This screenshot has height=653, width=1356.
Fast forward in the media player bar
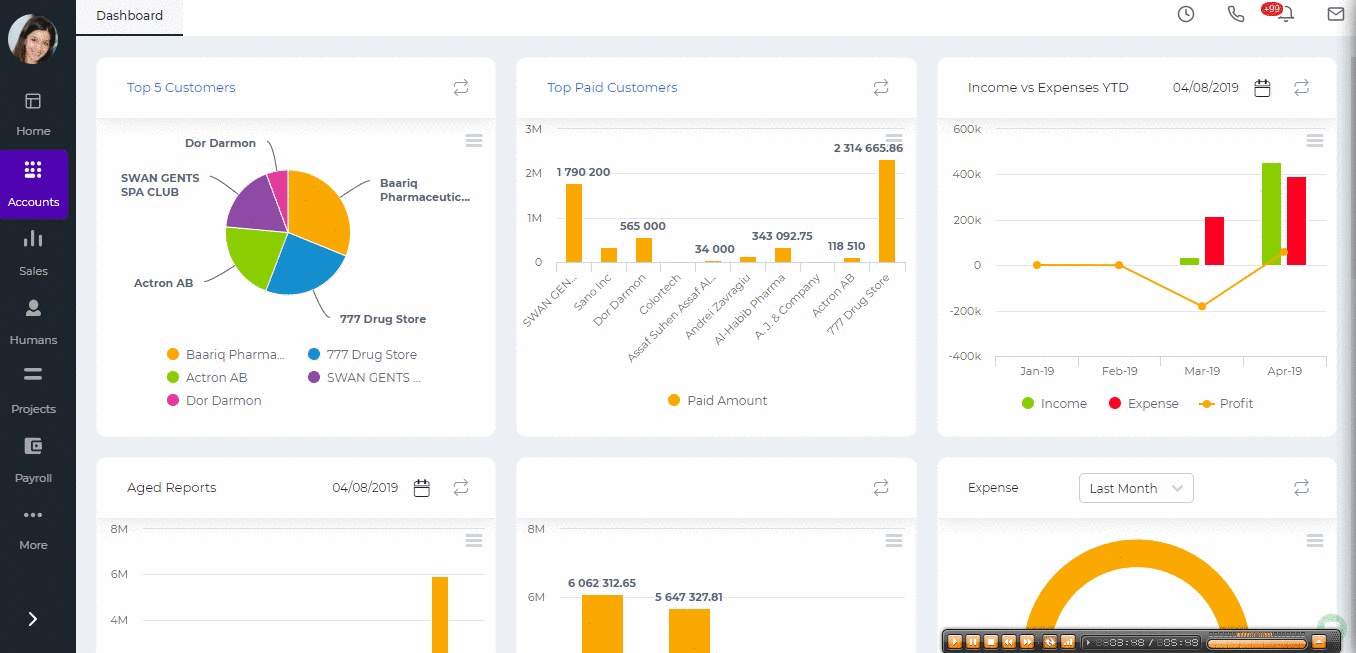(1029, 641)
